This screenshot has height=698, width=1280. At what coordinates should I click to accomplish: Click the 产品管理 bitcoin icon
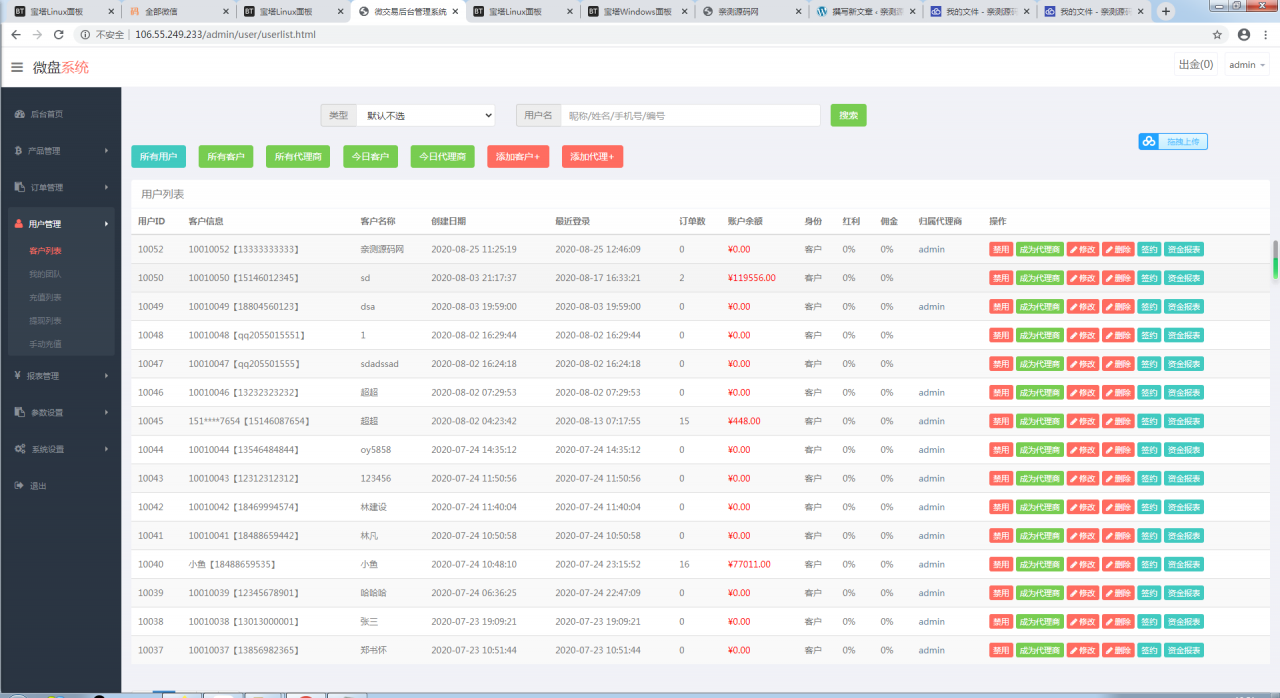click(19, 151)
